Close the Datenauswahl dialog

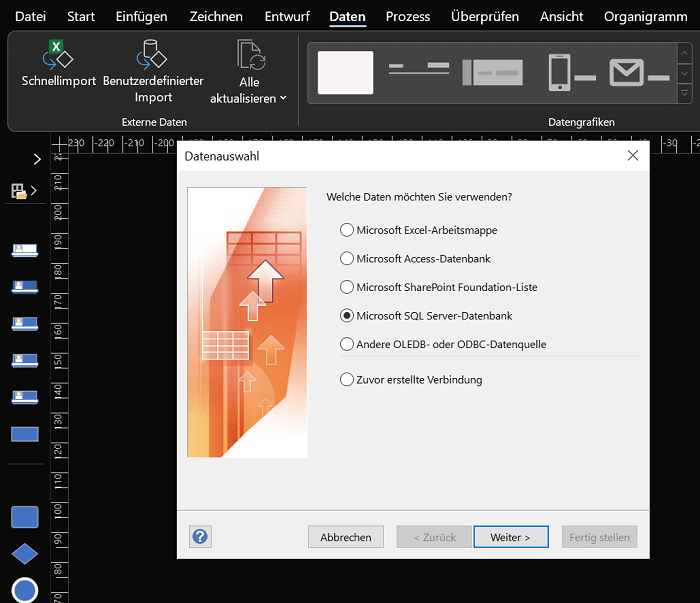point(633,156)
